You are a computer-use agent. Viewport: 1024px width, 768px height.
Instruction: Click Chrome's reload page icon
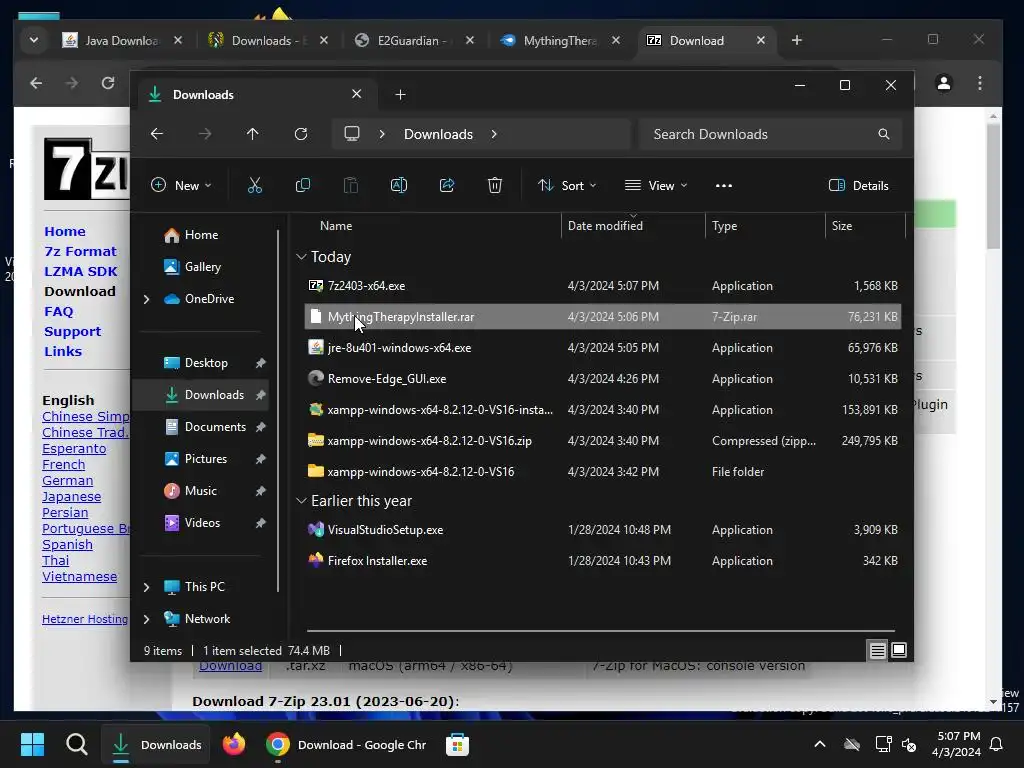point(108,83)
